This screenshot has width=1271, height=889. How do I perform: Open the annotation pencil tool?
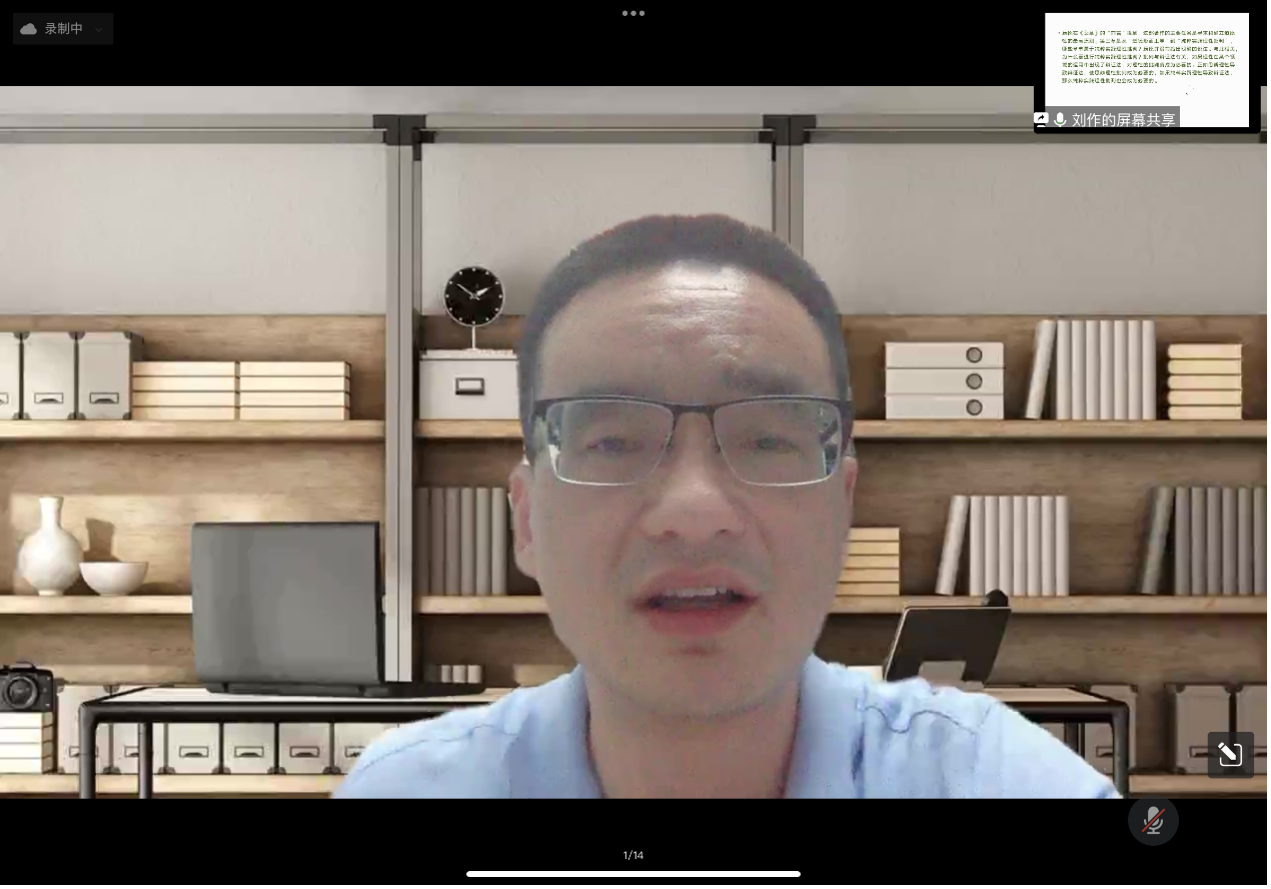tap(1230, 754)
